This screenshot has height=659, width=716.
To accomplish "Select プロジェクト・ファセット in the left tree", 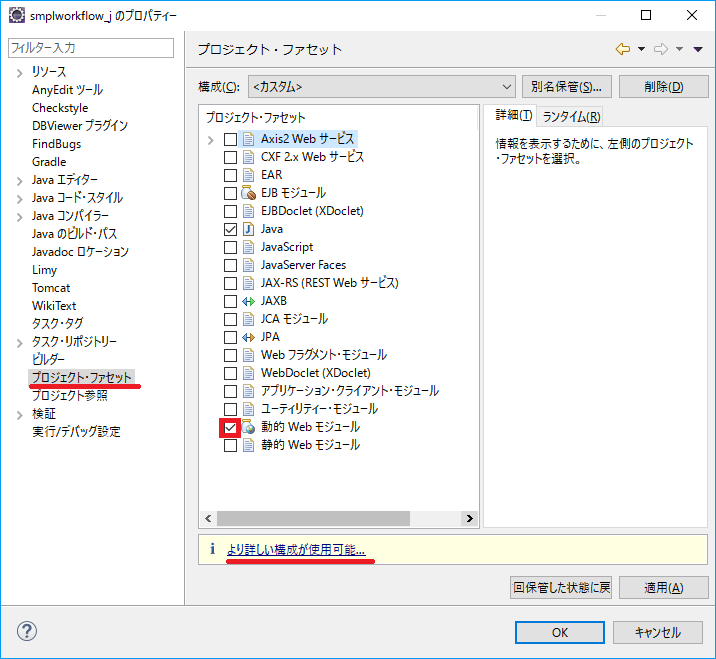I will point(81,377).
